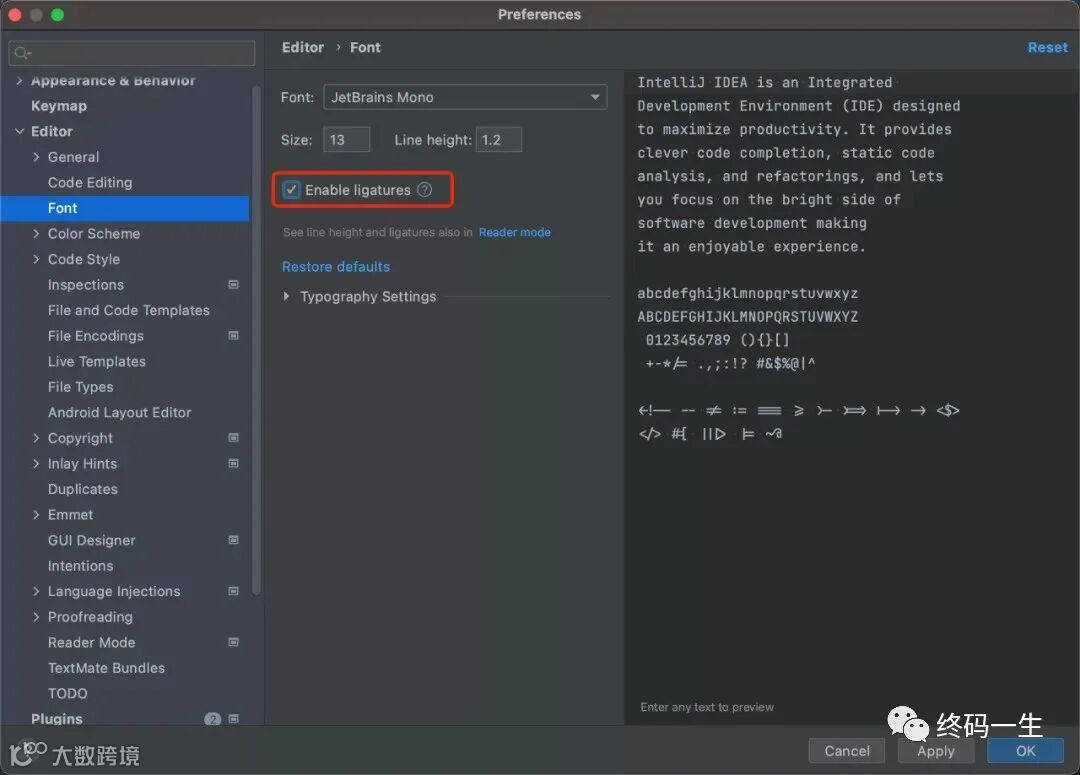Click the Plugins update count badge
Screen dimensions: 1080x775
click(212, 719)
